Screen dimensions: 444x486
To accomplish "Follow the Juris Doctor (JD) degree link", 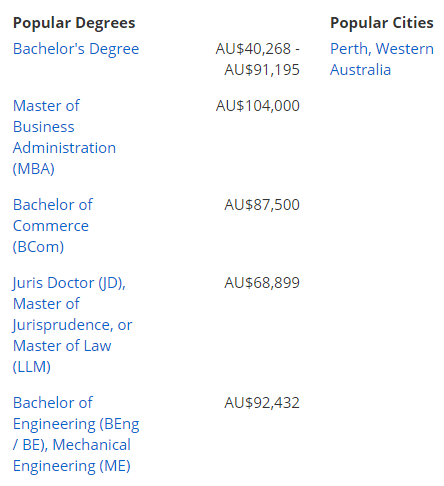I will [72, 325].
